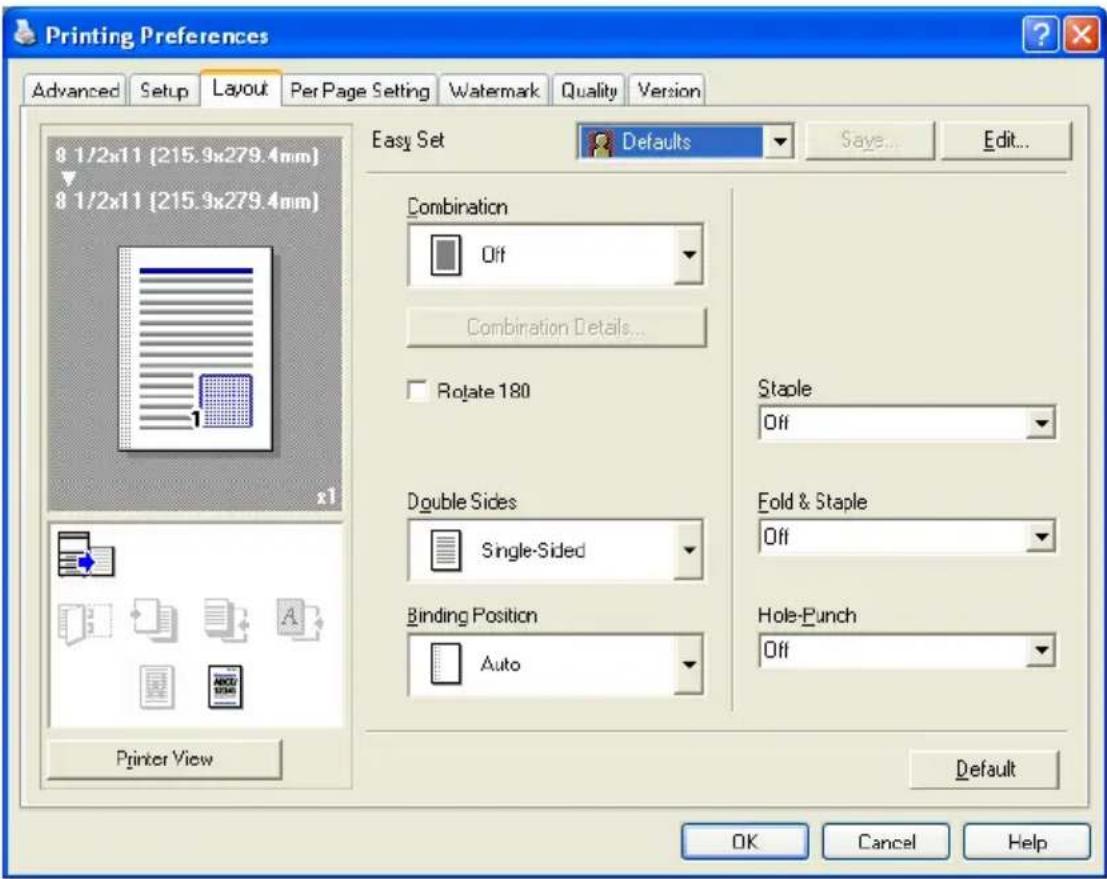Switch to the Advanced tab
1107x879 pixels.
(x=75, y=91)
